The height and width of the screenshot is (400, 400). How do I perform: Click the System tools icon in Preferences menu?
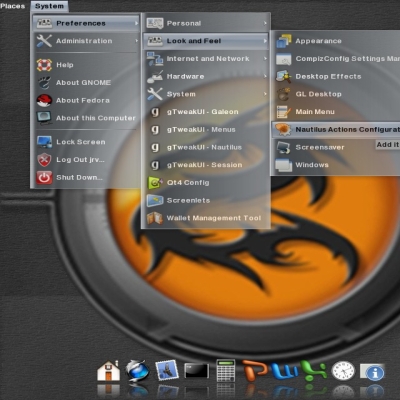pos(155,94)
